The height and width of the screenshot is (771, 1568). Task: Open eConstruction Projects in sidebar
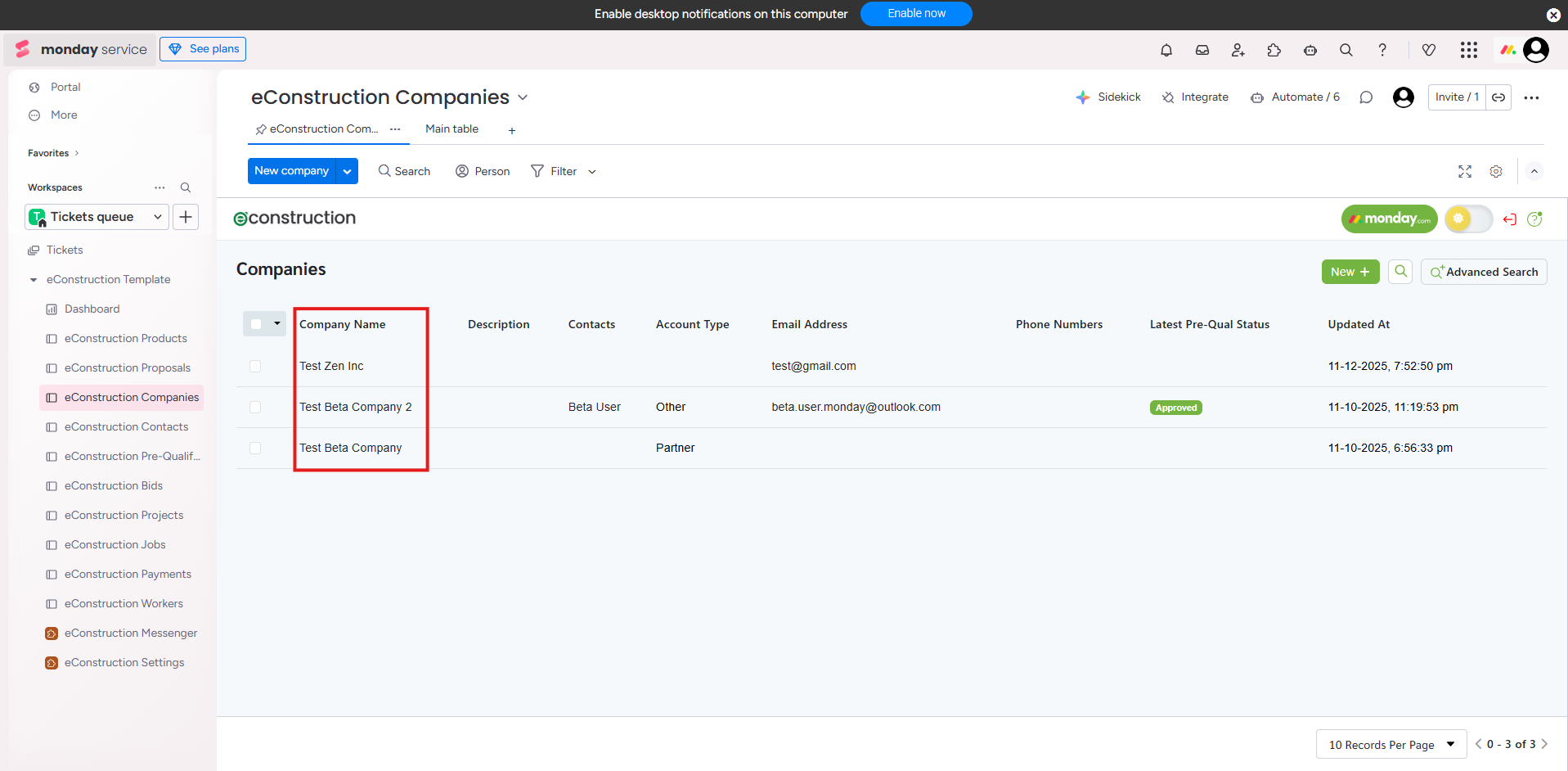coord(124,515)
